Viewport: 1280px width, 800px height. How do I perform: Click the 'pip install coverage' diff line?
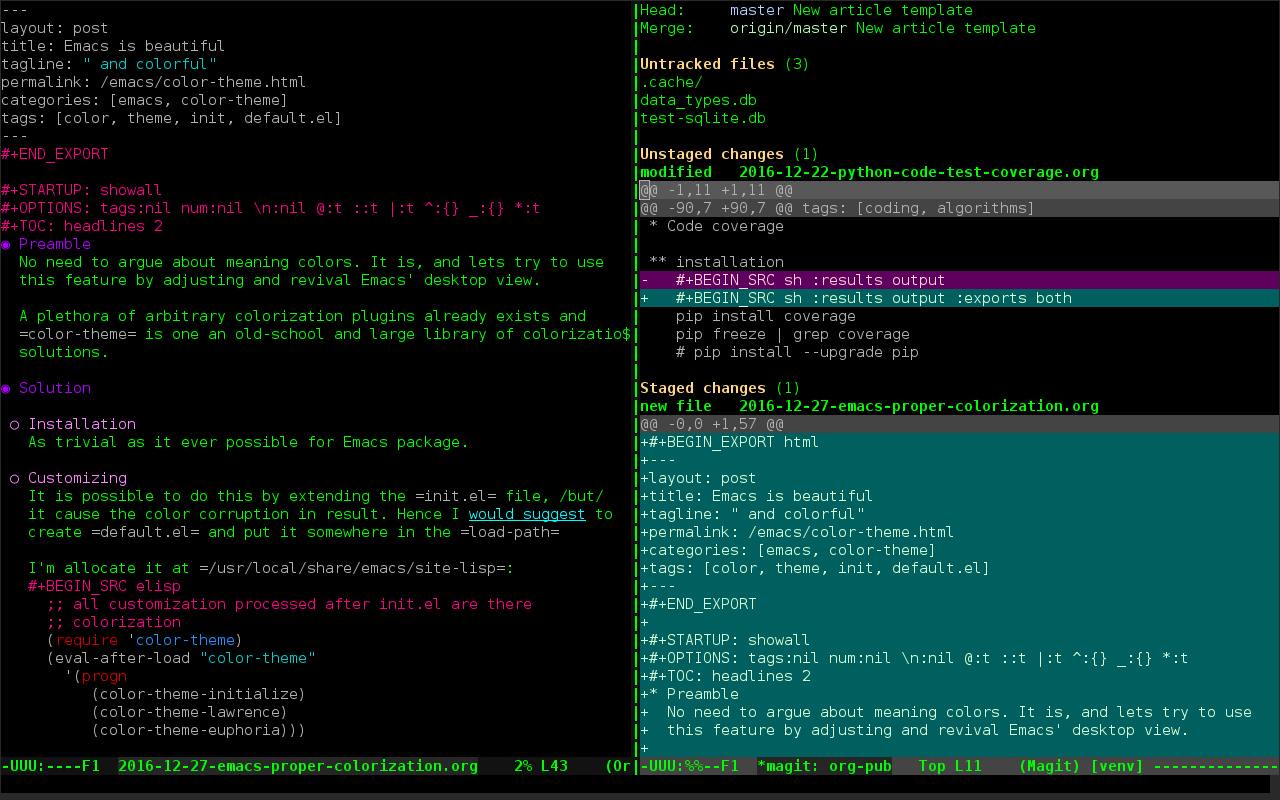coord(765,316)
